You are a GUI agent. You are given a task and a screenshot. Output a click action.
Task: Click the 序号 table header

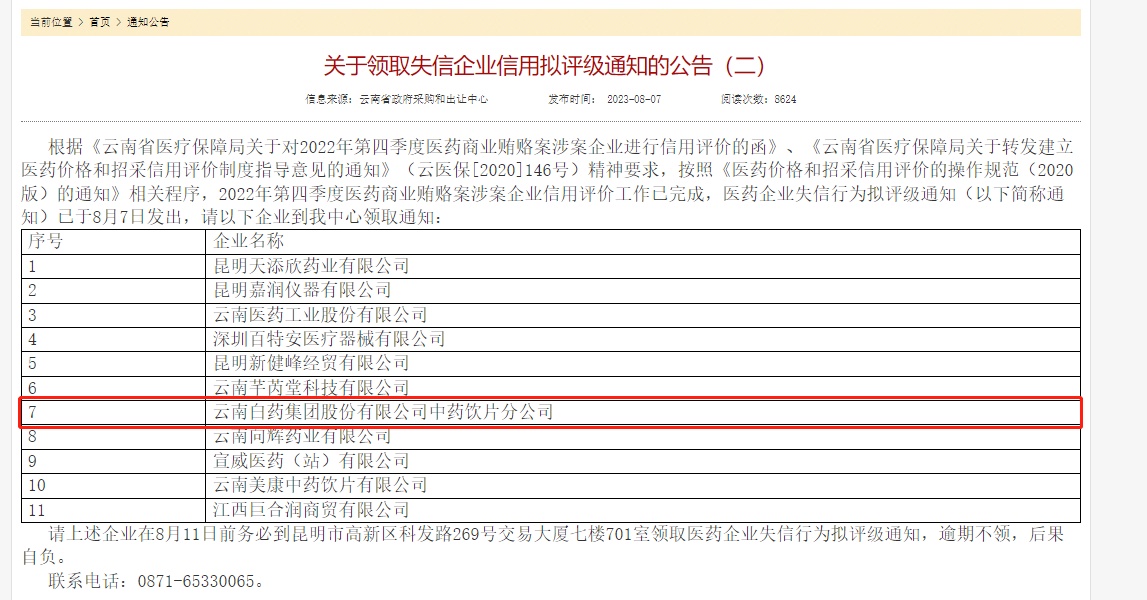coord(113,241)
